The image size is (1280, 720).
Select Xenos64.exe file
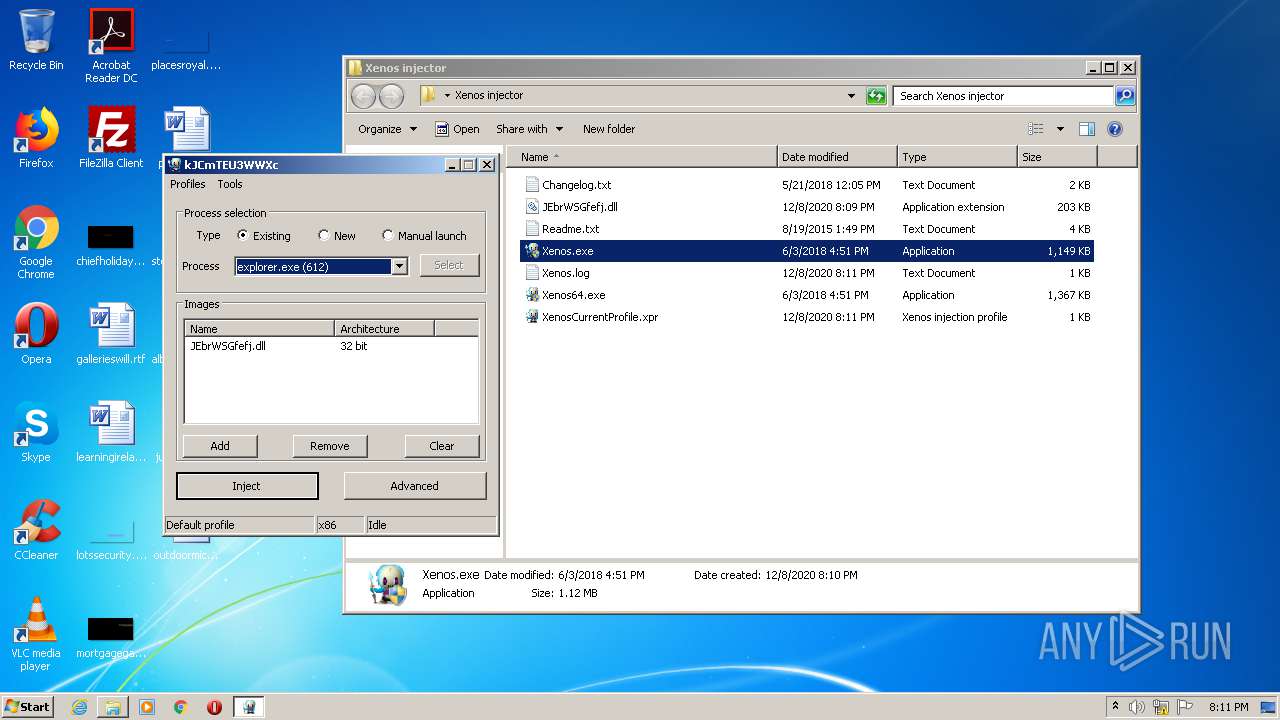click(573, 295)
